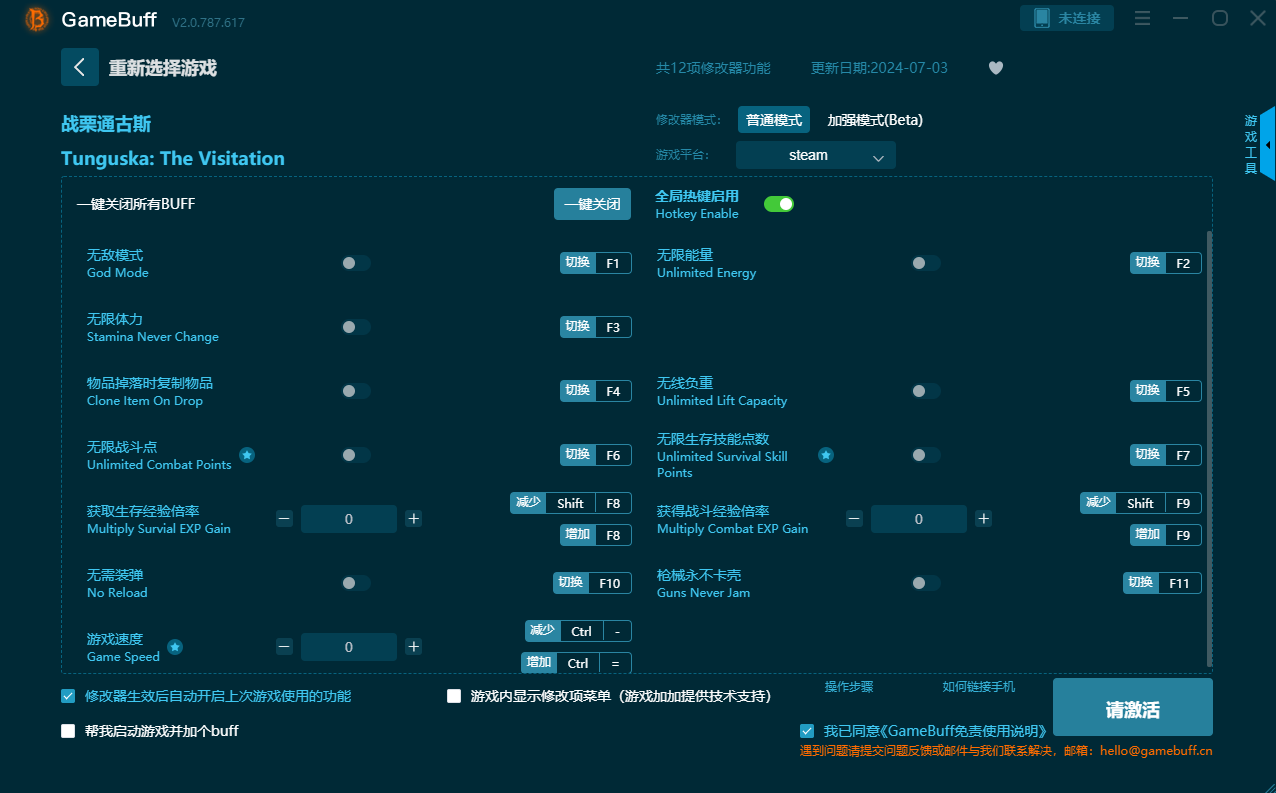Image resolution: width=1276 pixels, height=793 pixels.
Task: Enable Unlimited Energy toggle
Action: 926,263
